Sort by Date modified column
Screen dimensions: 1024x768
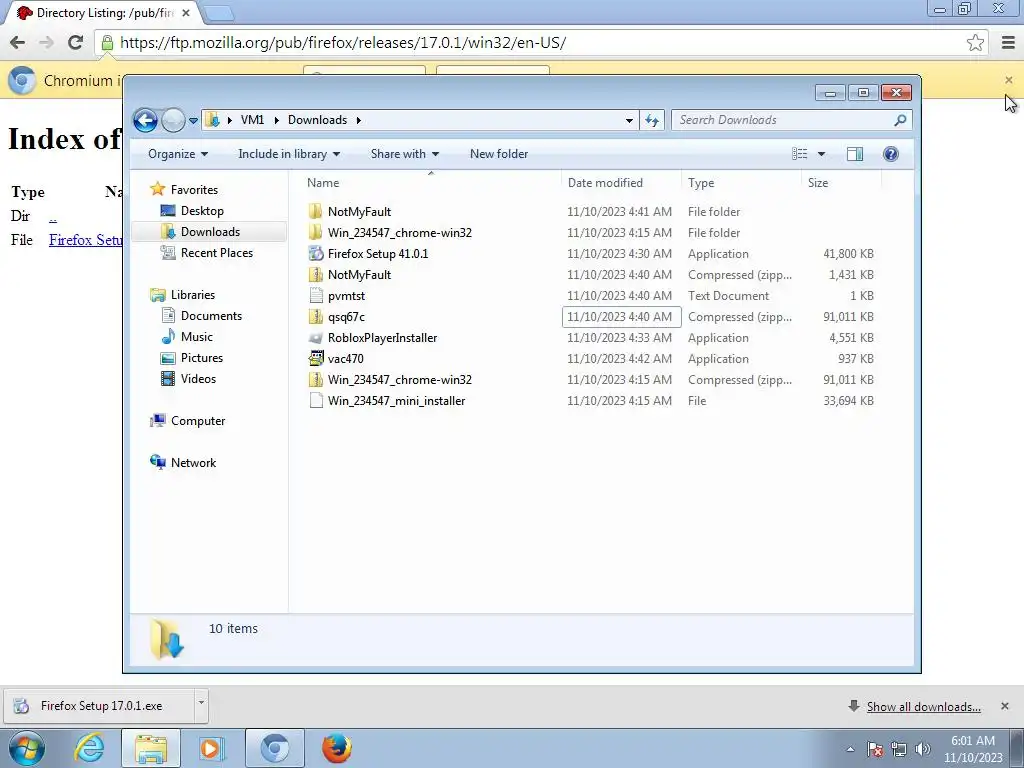pos(620,183)
